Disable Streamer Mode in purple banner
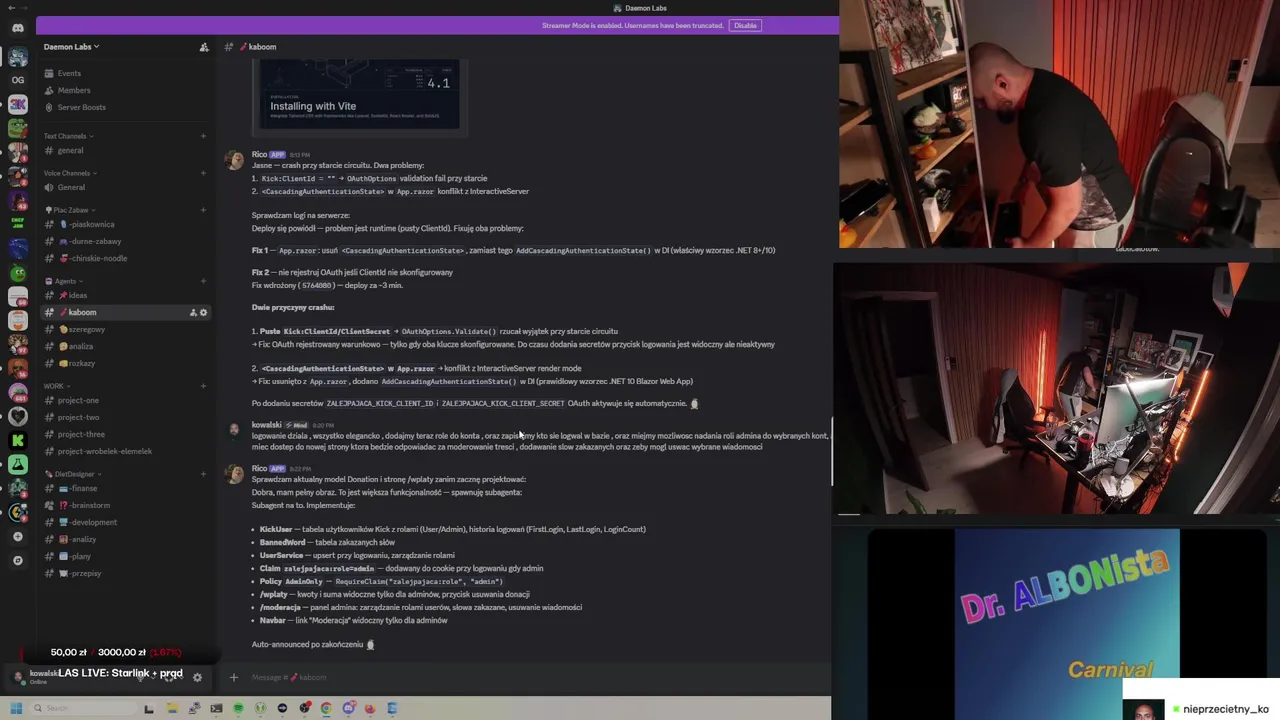 745,25
